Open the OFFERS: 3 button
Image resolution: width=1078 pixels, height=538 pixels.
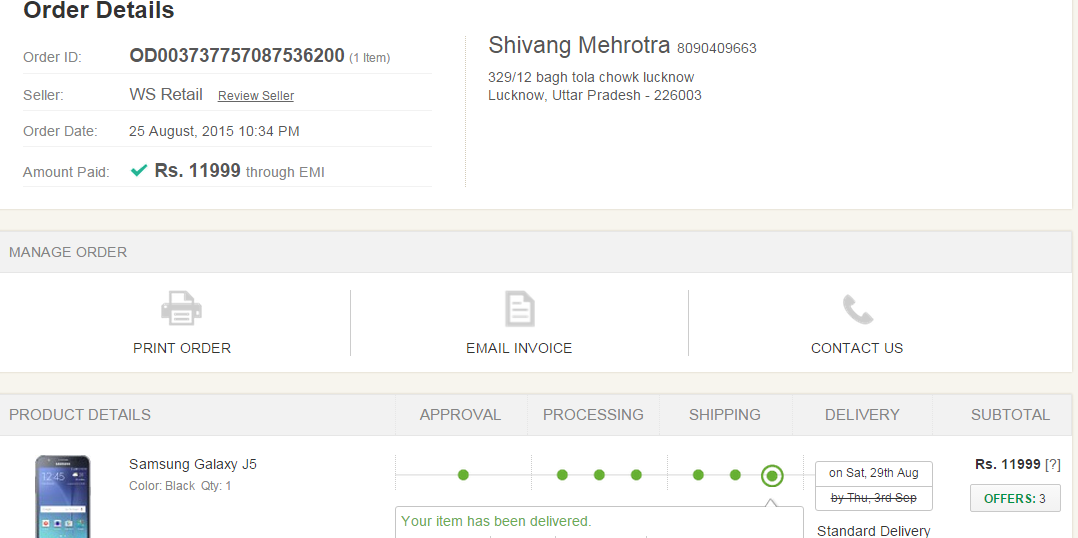tap(1015, 499)
